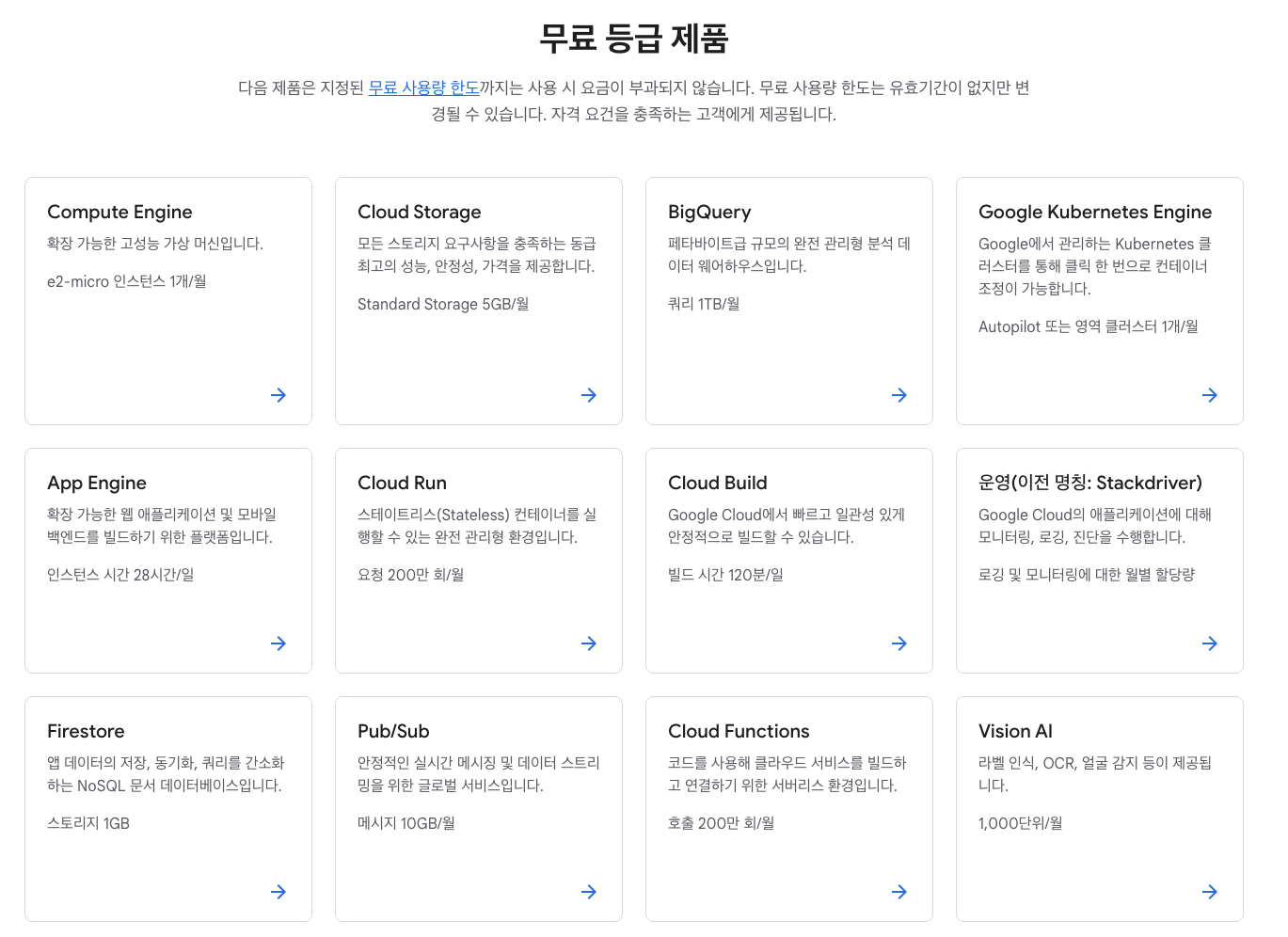Screen dimensions: 1288x937
Task: Click text 'Standard Storage 5GB/월'
Action: [443, 304]
